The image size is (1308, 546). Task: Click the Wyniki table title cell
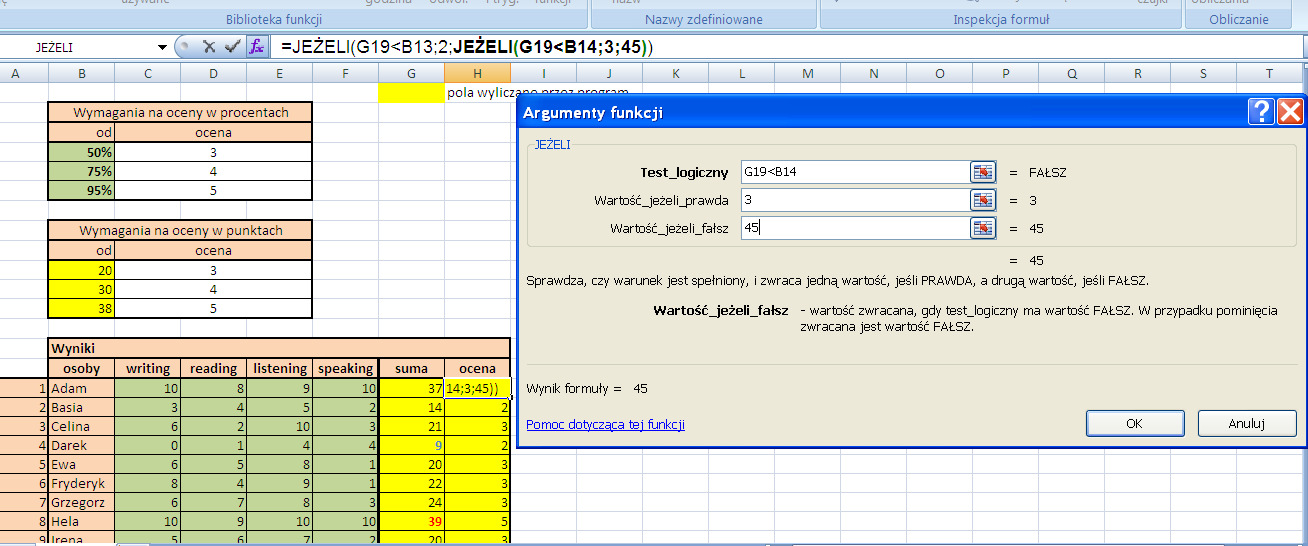pyautogui.click(x=279, y=349)
